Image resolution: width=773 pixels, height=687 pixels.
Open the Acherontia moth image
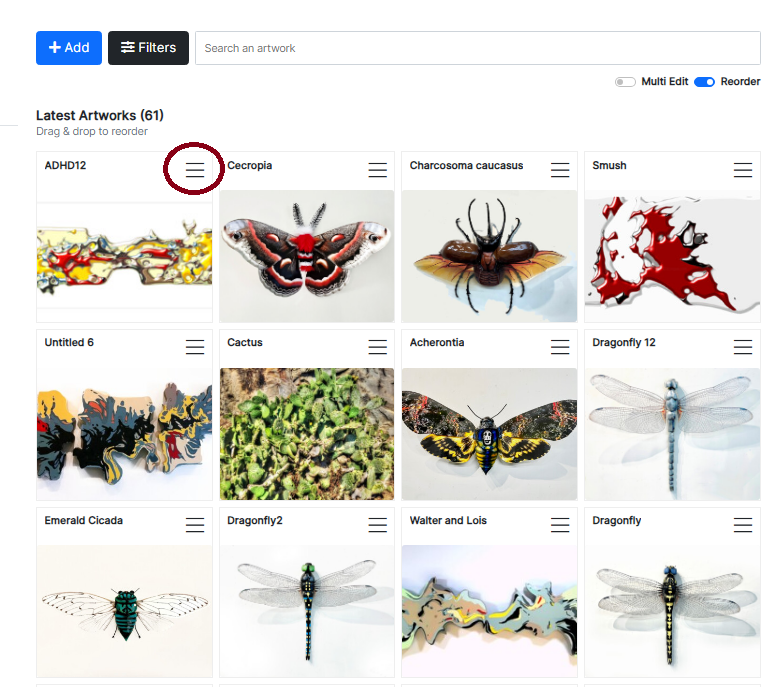[489, 434]
